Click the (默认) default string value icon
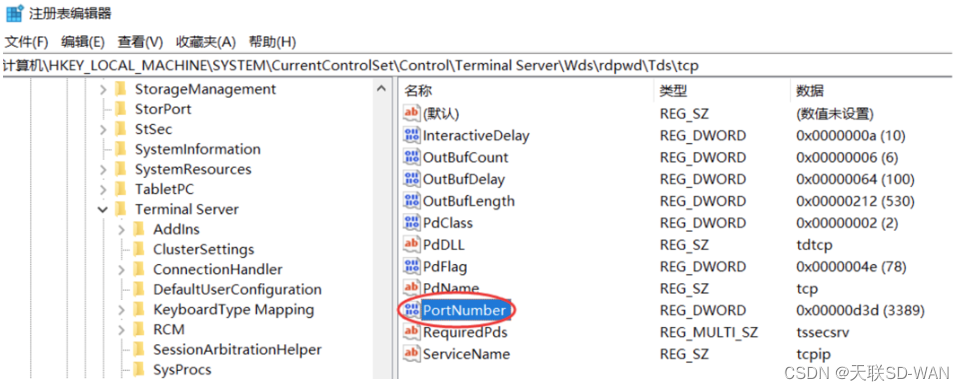Viewport: 964px width, 391px height. [411, 114]
